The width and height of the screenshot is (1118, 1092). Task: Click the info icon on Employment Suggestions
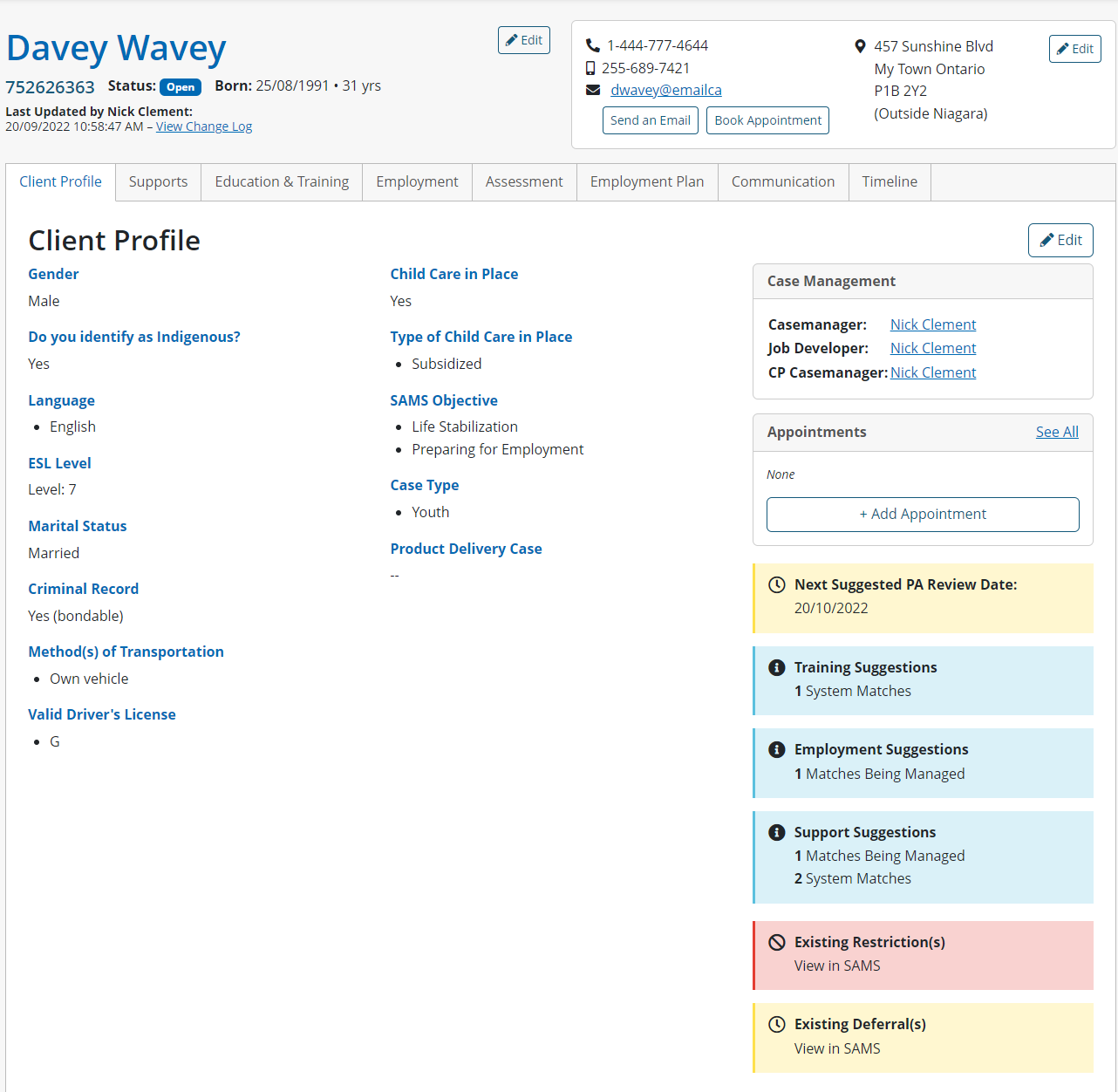(x=776, y=749)
